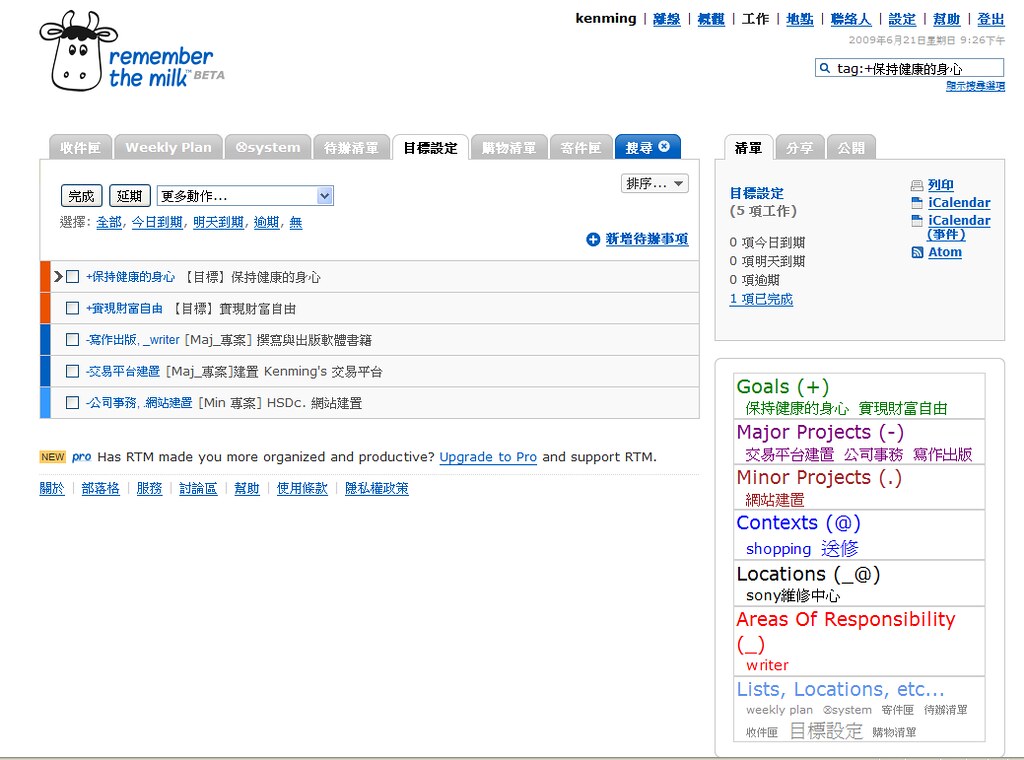Click the 部落格 footer link

point(101,488)
